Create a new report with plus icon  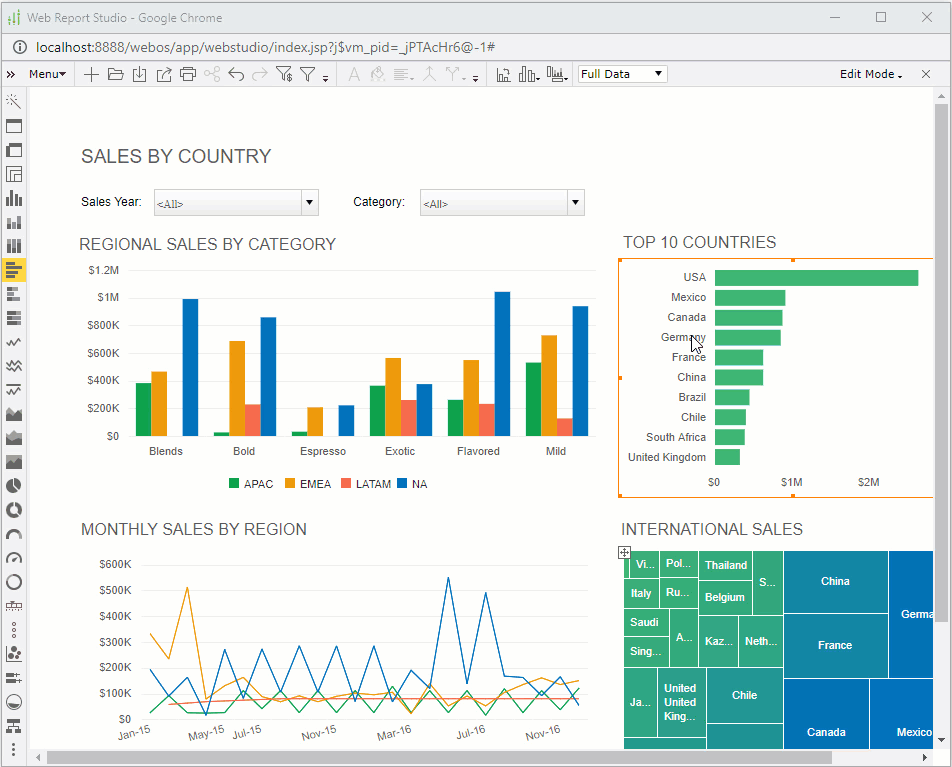(91, 74)
